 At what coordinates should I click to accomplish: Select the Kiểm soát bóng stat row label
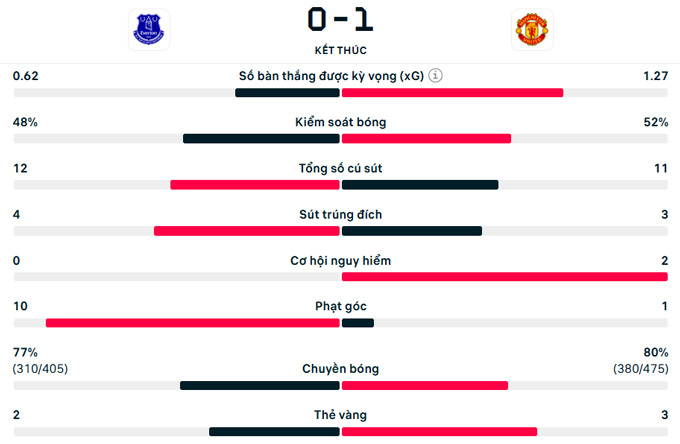[340, 122]
